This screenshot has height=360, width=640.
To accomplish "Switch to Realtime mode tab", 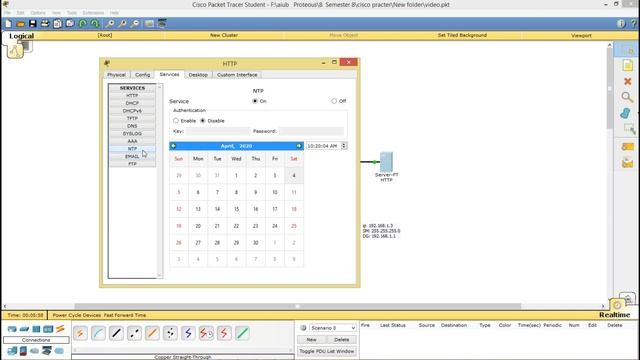I will coord(615,315).
